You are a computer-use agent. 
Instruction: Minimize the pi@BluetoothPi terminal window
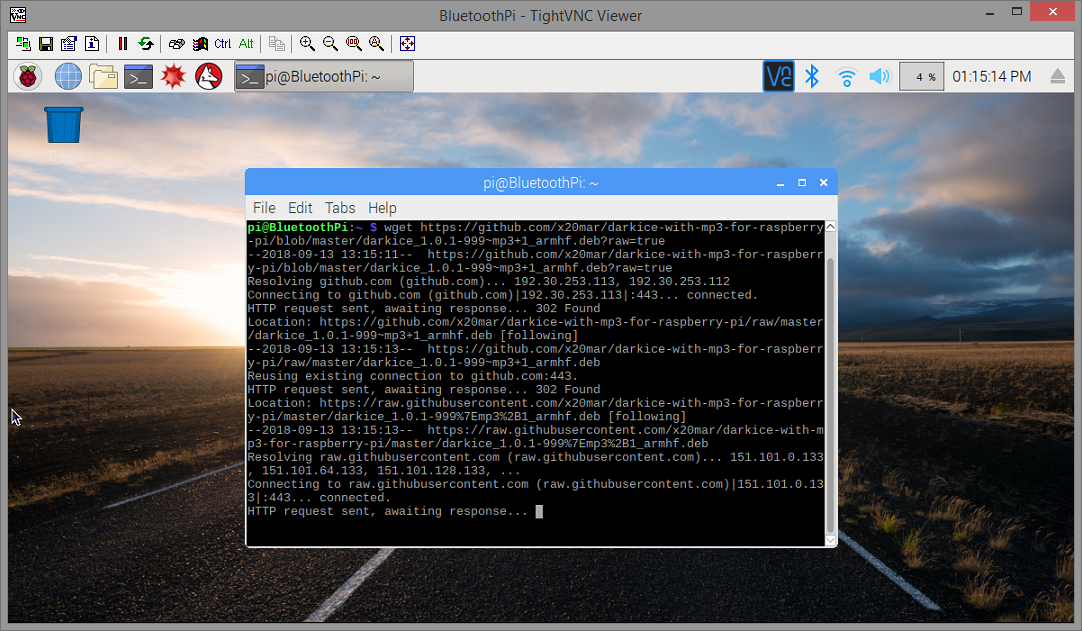780,183
